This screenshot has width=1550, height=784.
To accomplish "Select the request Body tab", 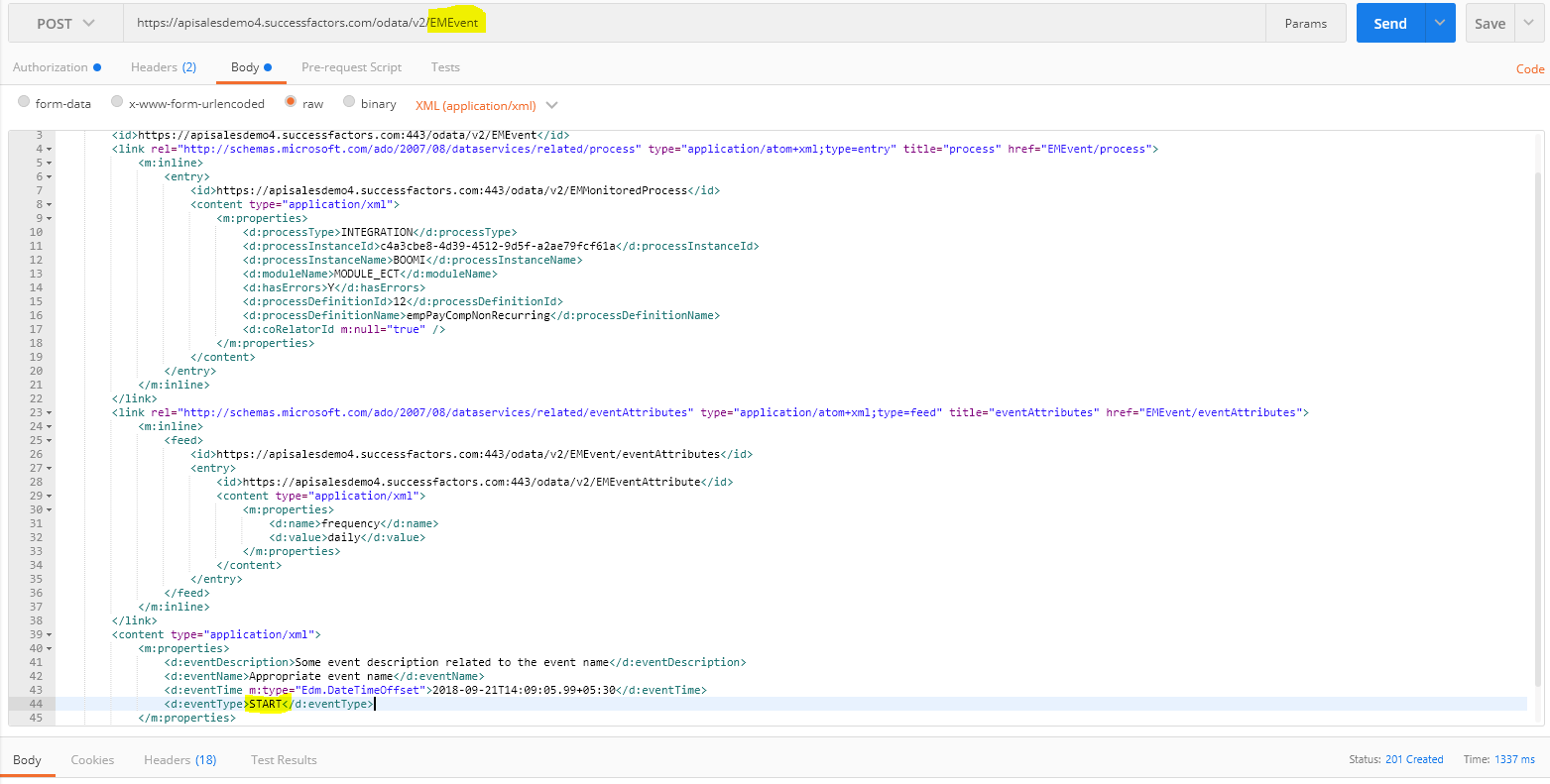I will pos(251,67).
